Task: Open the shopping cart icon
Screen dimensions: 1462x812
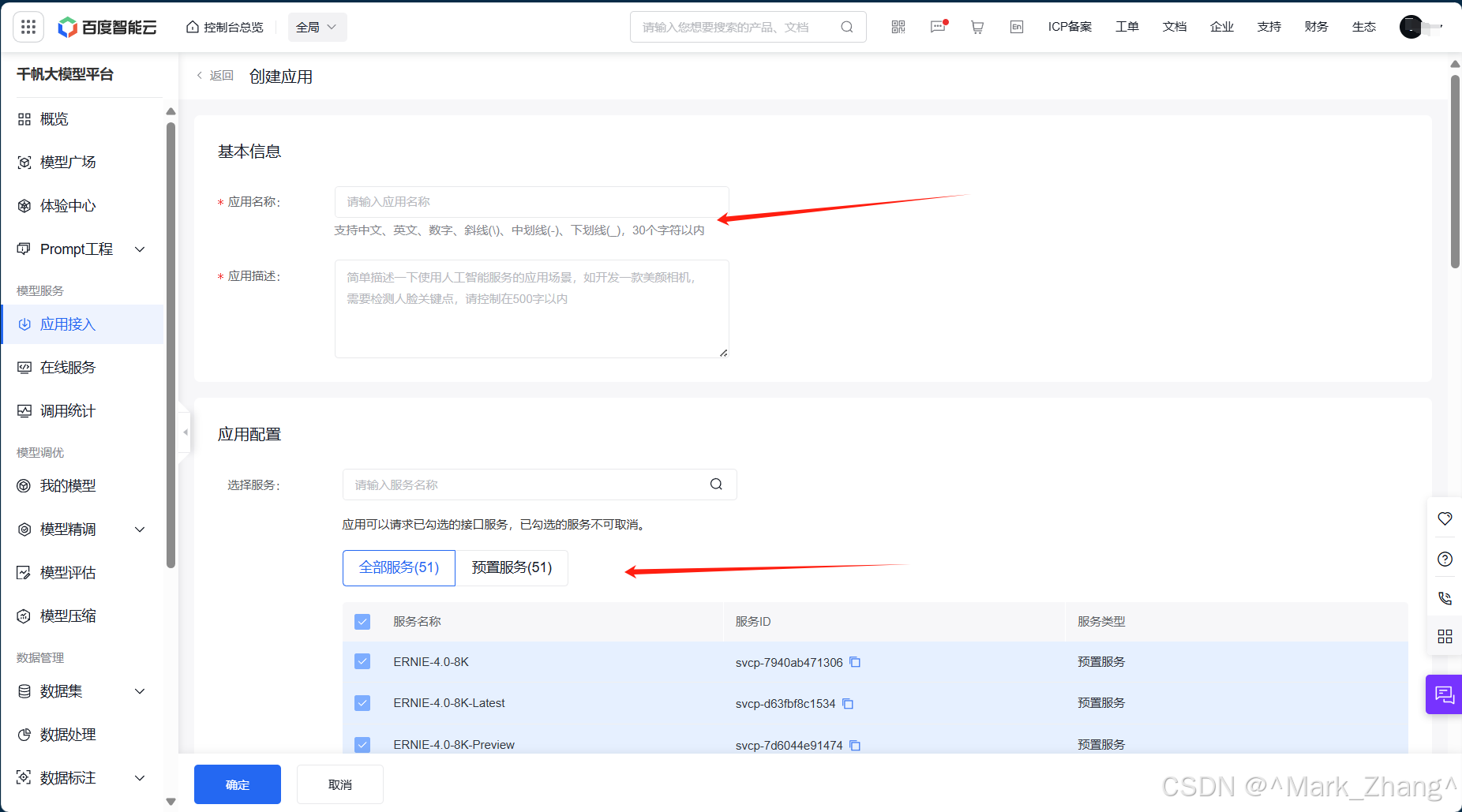Action: 977,27
